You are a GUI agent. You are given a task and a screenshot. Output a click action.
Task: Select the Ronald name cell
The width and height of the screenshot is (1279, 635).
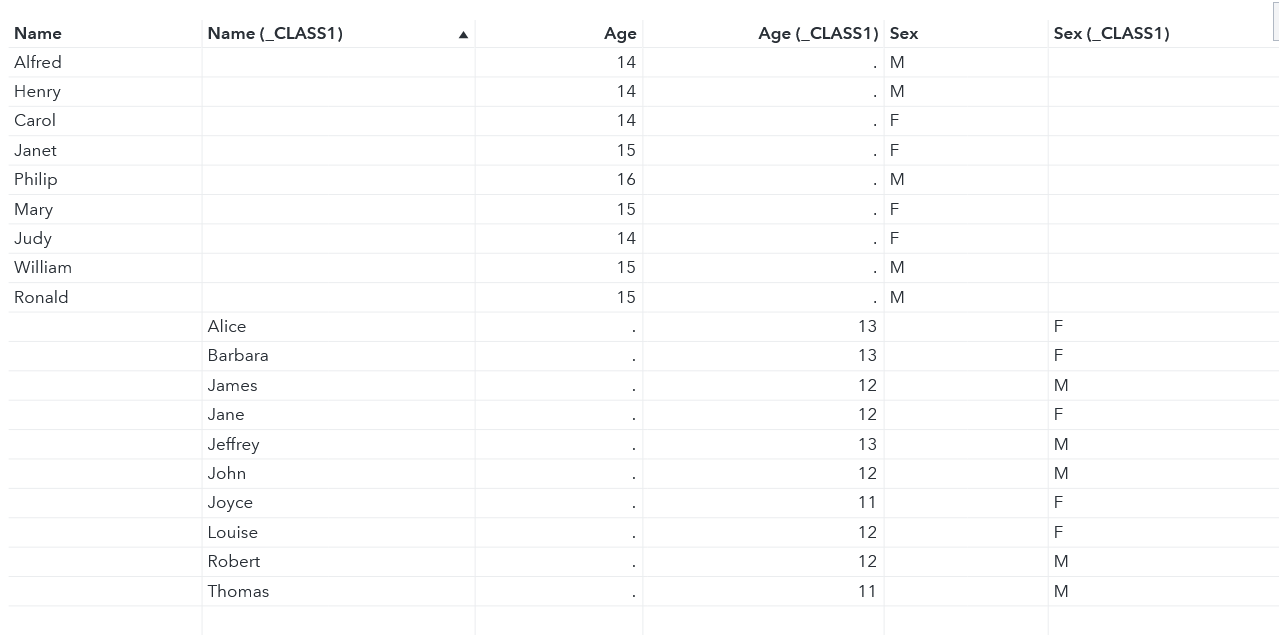point(41,298)
